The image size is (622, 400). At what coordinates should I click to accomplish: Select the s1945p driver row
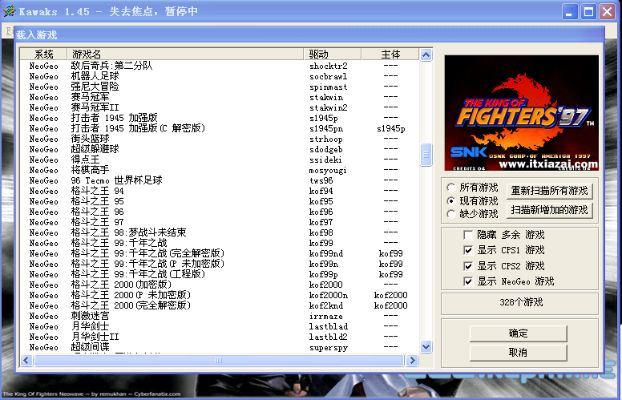(219, 118)
